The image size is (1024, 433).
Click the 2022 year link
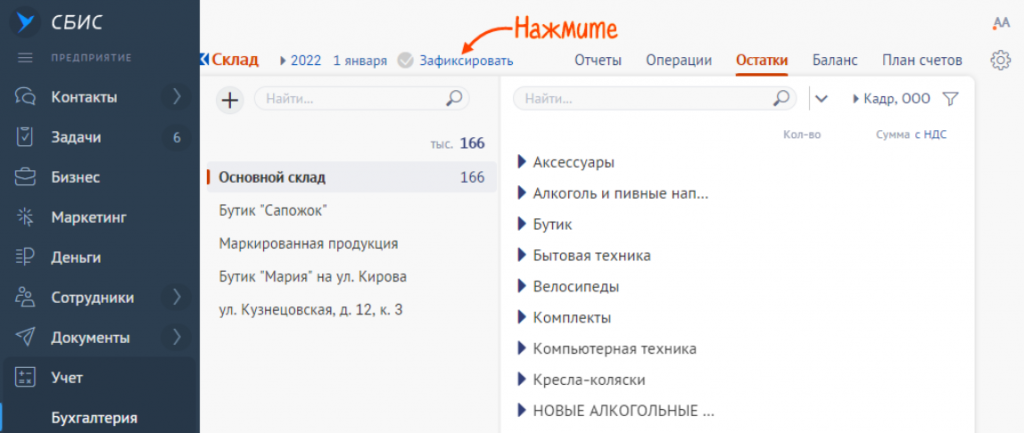(x=306, y=60)
